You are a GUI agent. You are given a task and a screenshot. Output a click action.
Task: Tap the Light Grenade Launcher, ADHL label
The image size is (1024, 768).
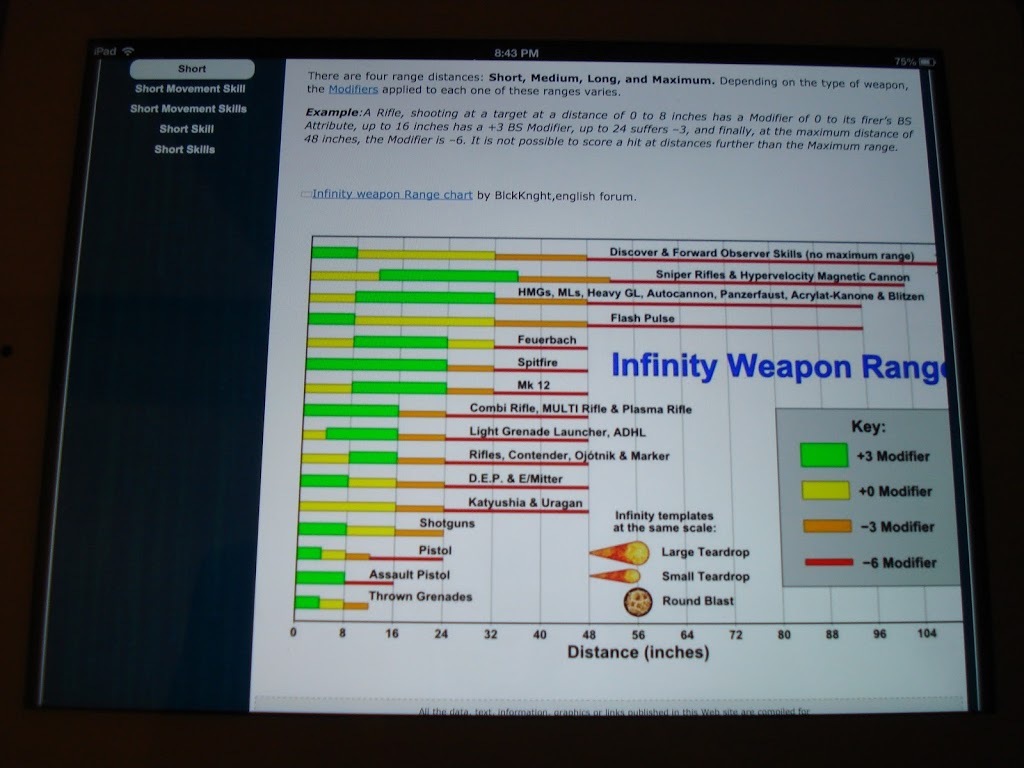coord(557,432)
